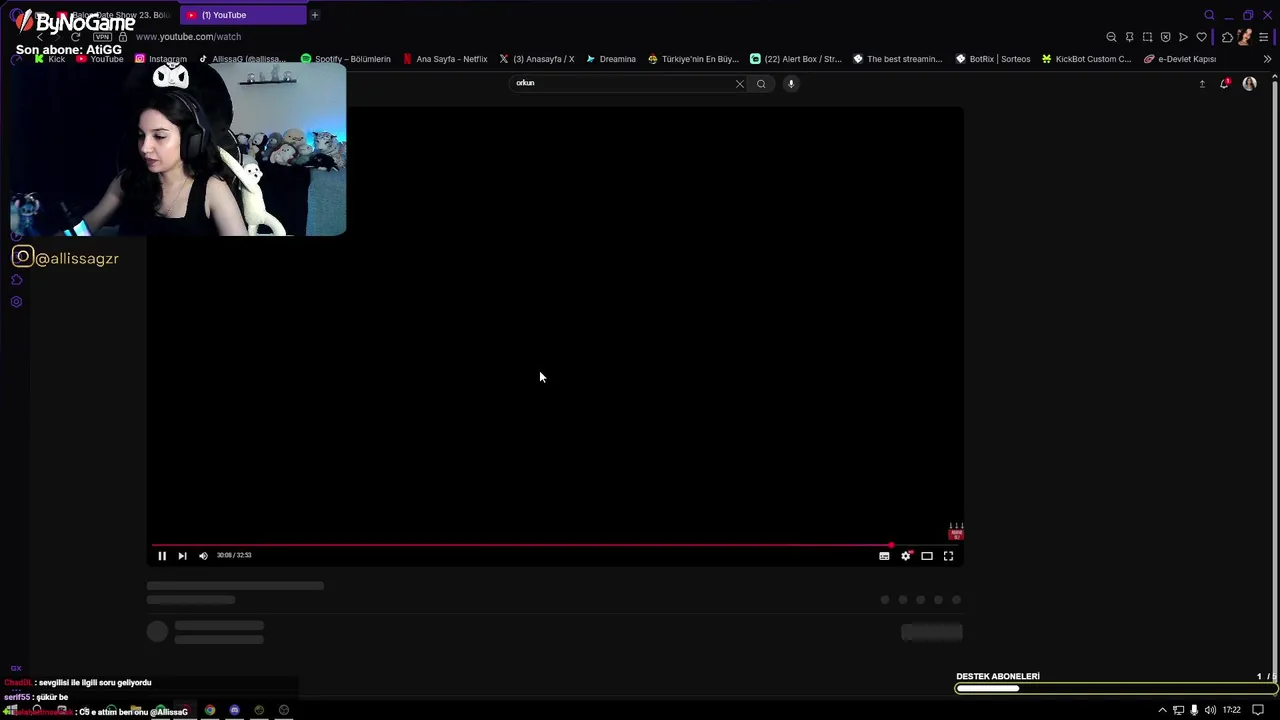Open the extensions cube icon

point(1227,37)
